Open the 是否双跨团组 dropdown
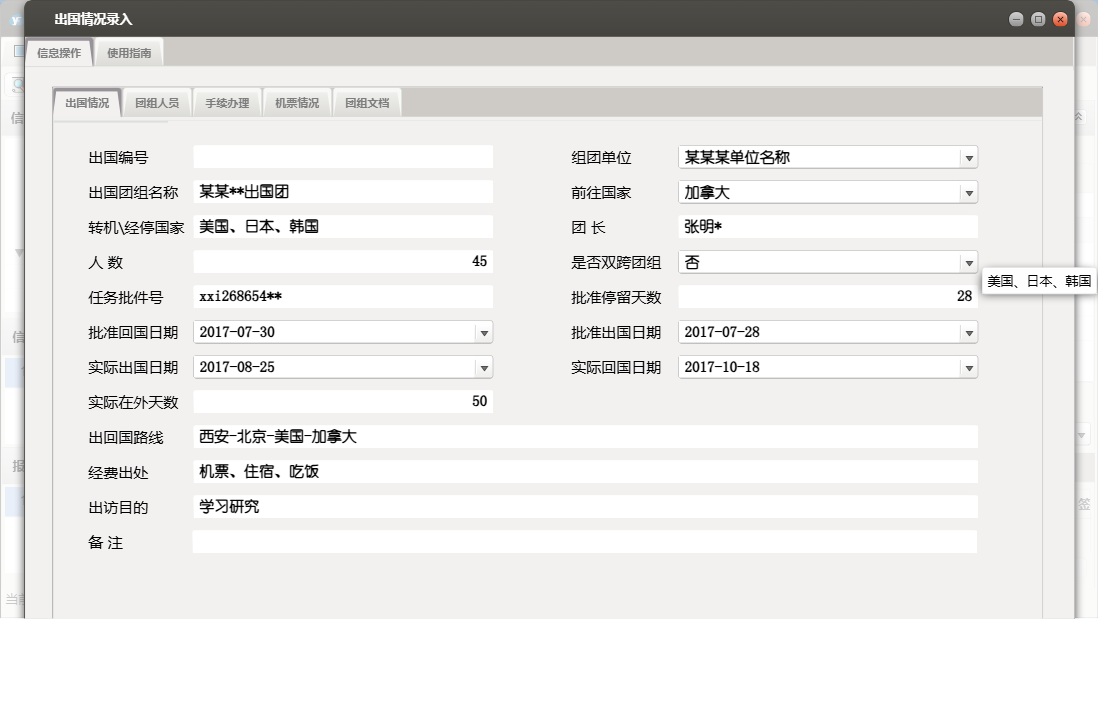 point(968,262)
